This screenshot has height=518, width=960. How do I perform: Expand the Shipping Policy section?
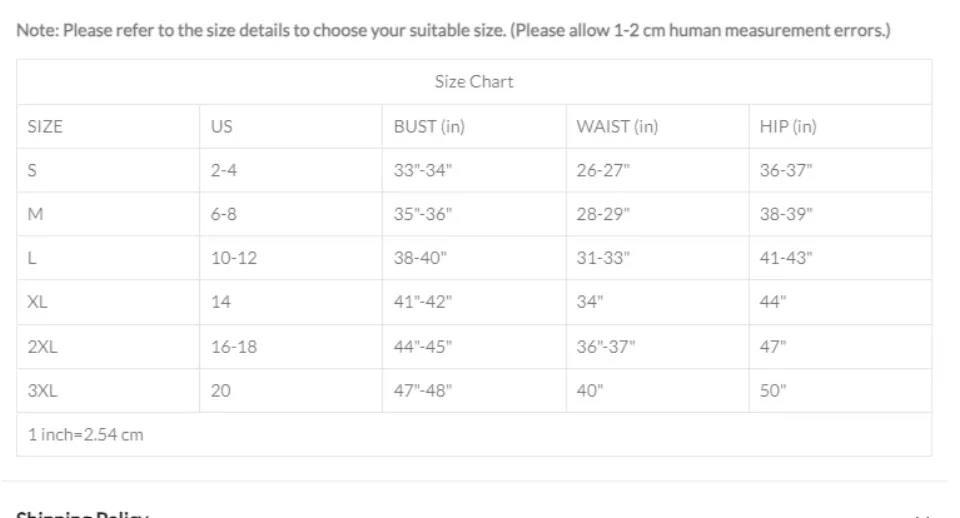point(82,514)
